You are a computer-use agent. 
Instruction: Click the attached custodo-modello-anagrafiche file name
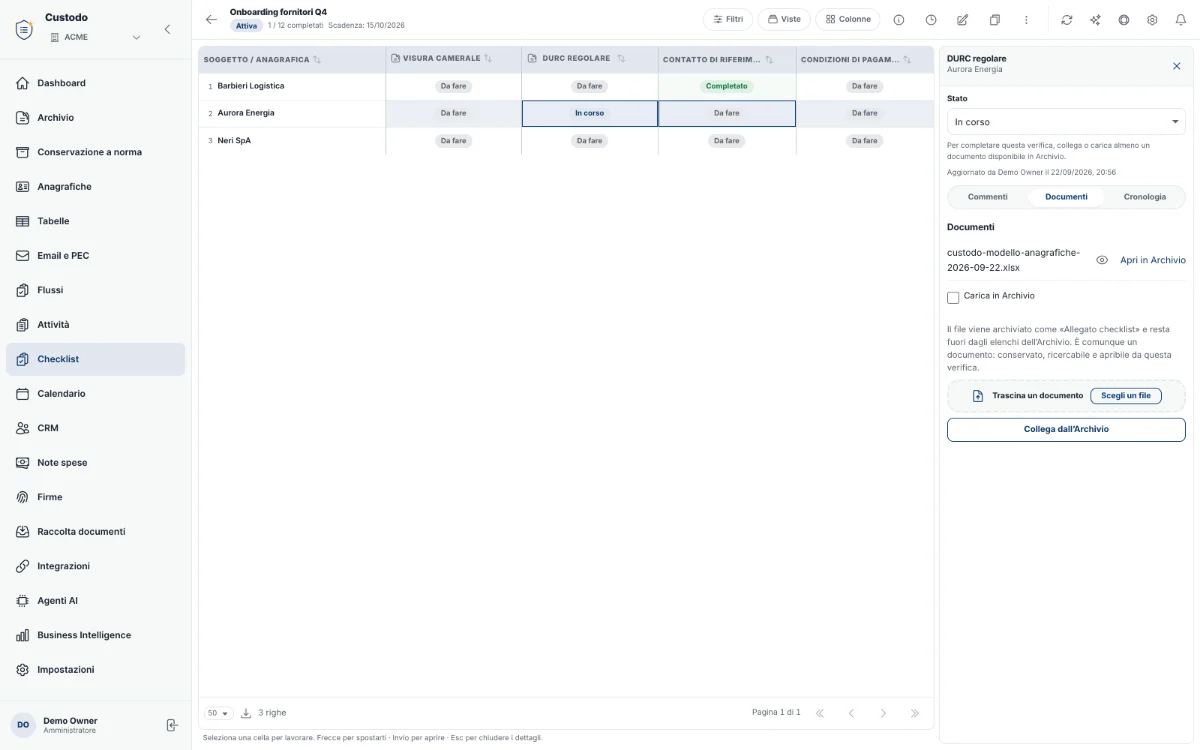pyautogui.click(x=1013, y=260)
